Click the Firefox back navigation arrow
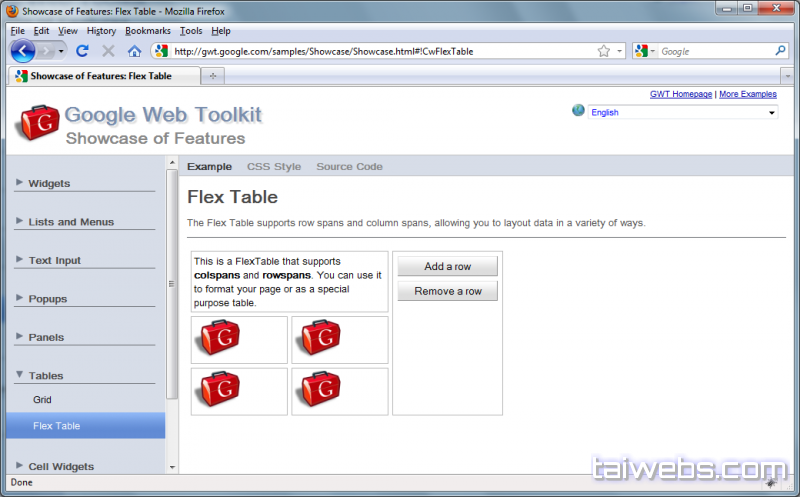 click(x=23, y=51)
